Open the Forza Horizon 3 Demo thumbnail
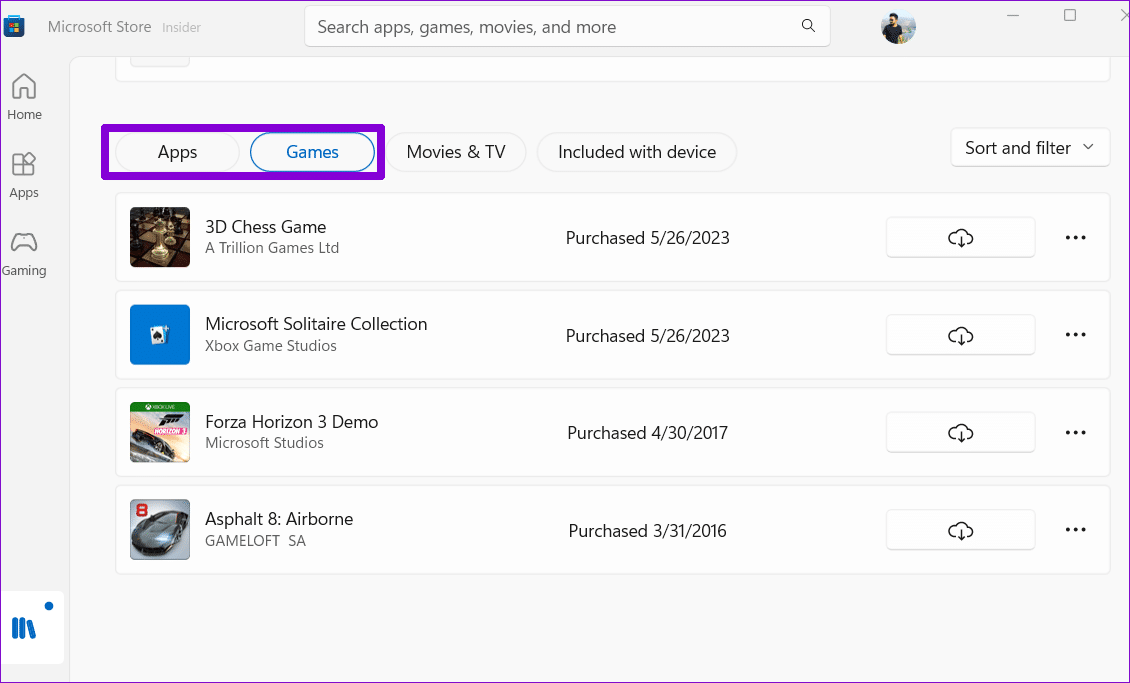Screen dimensions: 1130x683 [x=160, y=432]
